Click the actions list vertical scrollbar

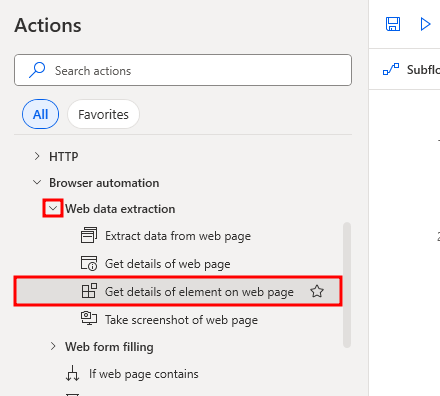[x=347, y=285]
